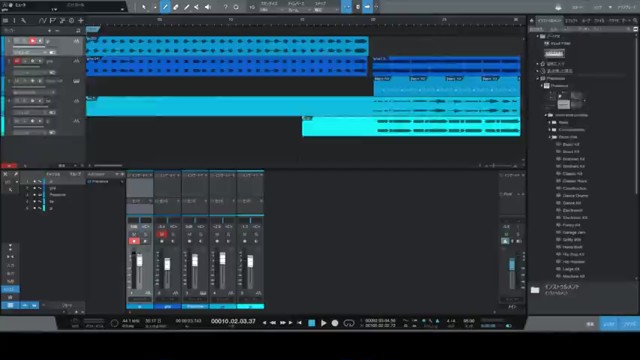Open track list icon above tracks

(x=5, y=20)
